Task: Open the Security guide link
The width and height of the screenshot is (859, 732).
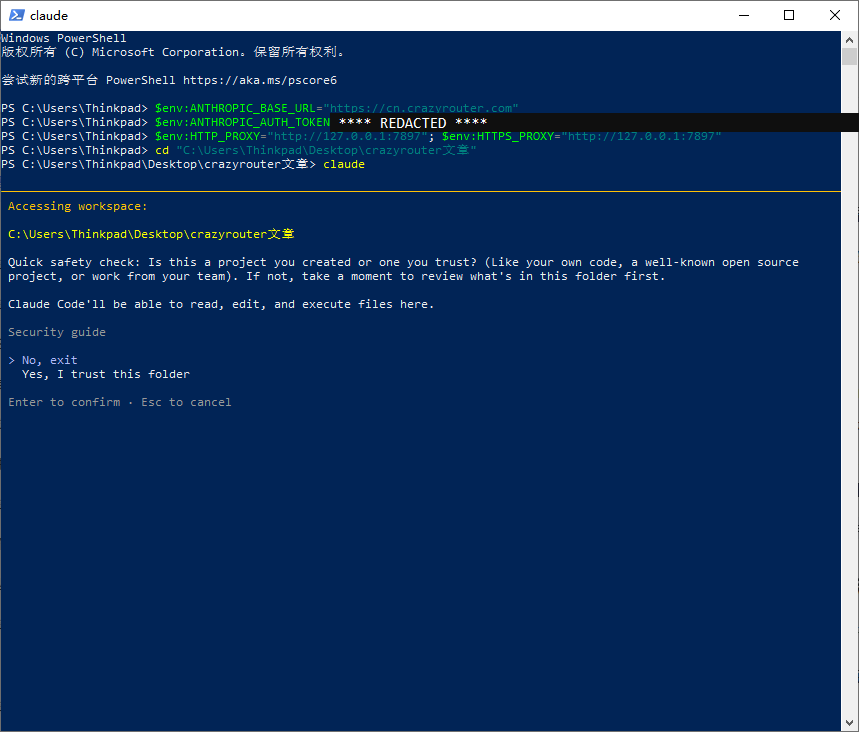Action: pos(57,332)
